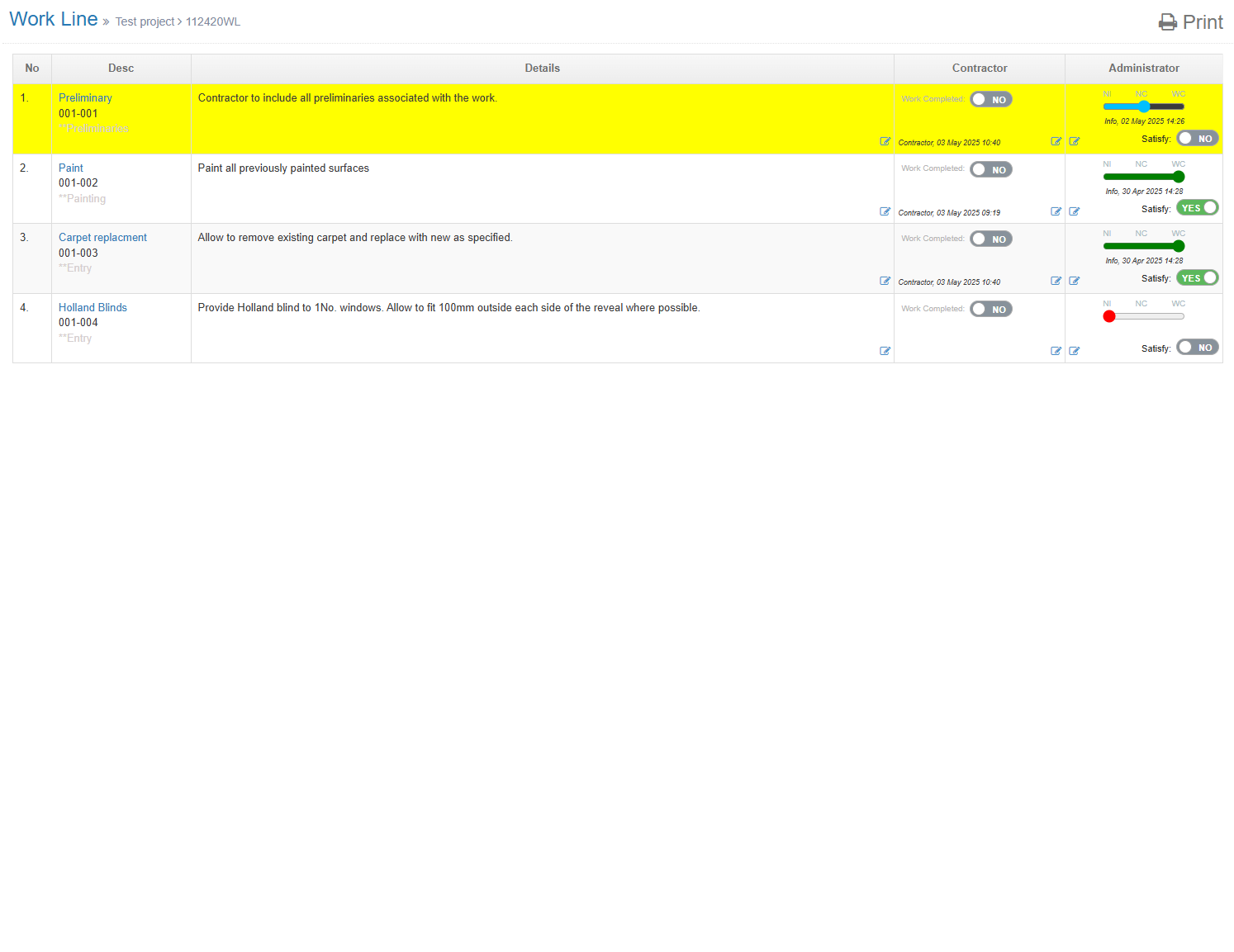
Task: Open the Carpet replacment item link
Action: 102,238
